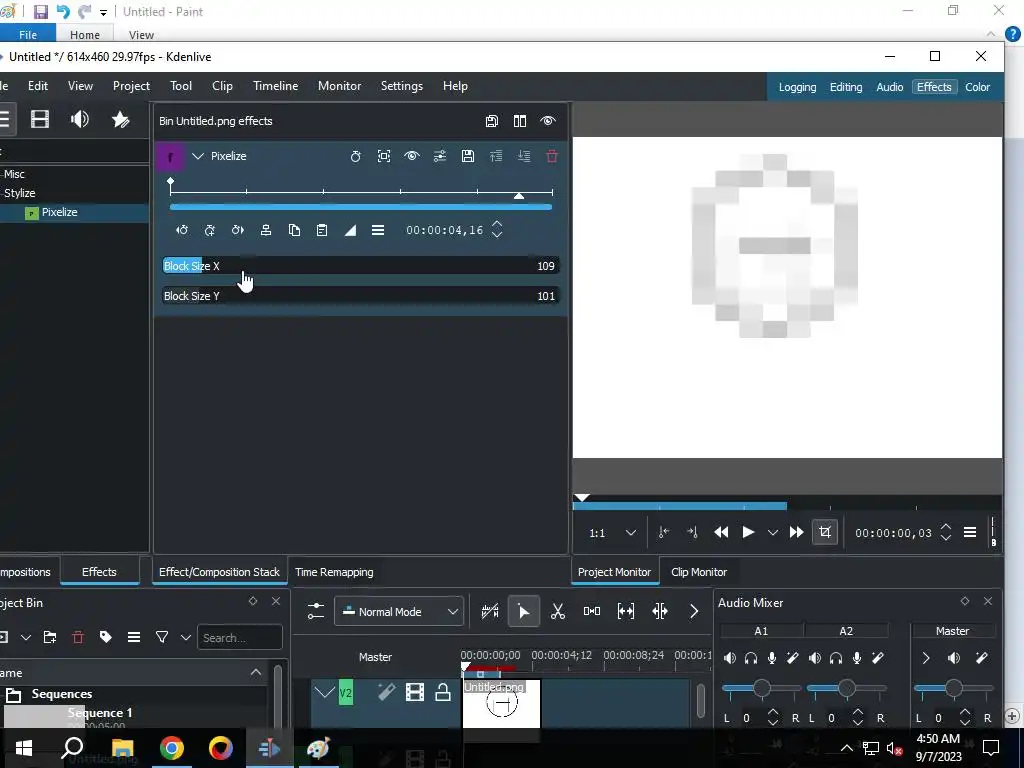Open the Project menu
Viewport: 1024px width, 768px height.
click(x=131, y=86)
